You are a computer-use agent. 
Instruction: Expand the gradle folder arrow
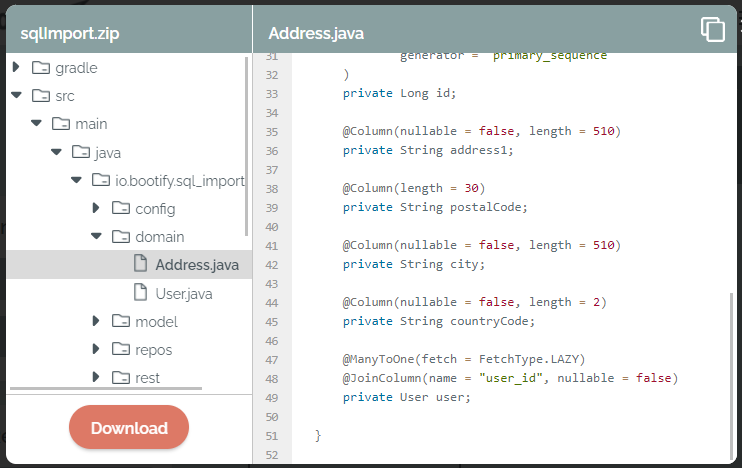(16, 67)
